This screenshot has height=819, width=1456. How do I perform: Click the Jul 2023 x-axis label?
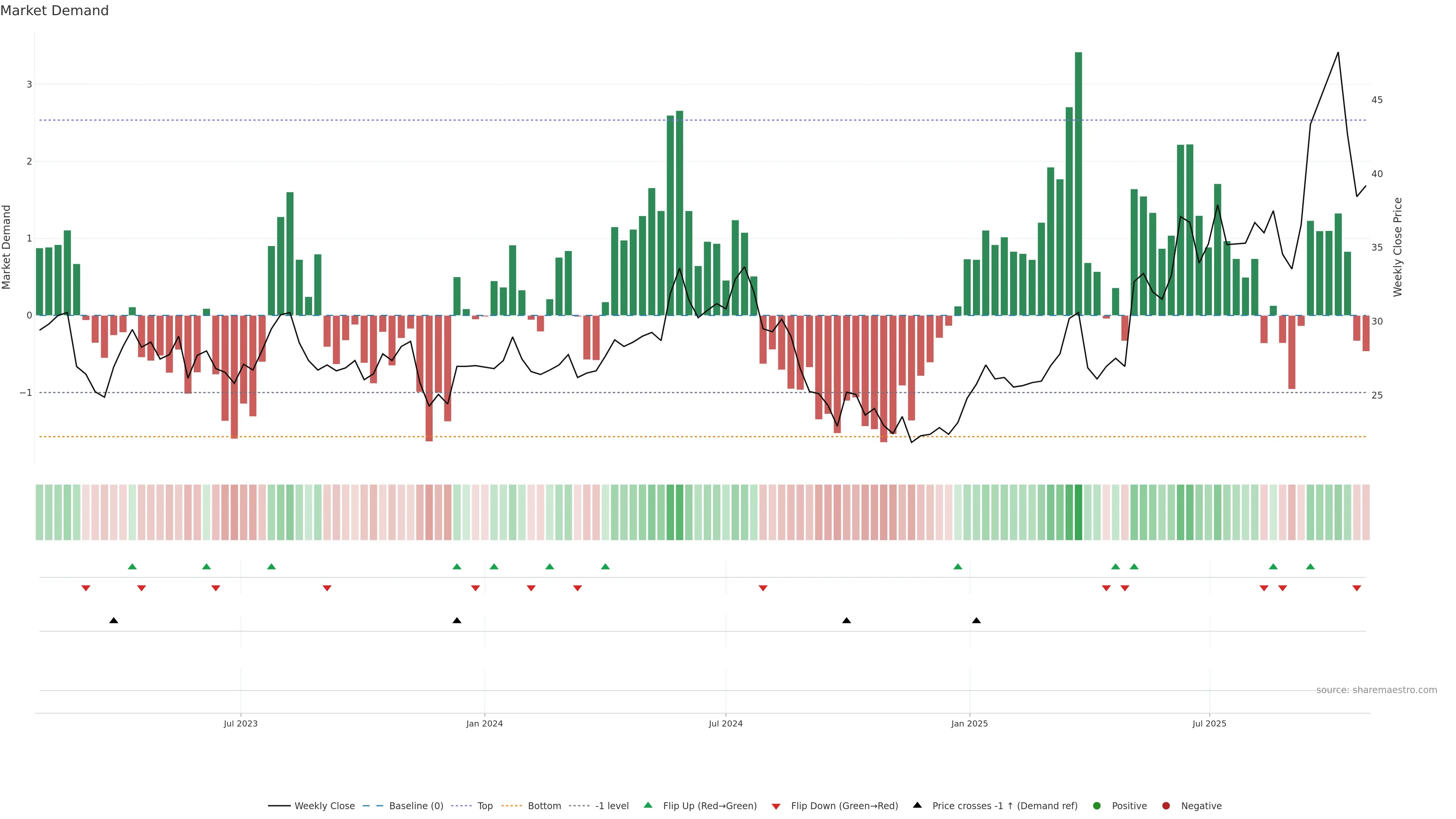241,724
